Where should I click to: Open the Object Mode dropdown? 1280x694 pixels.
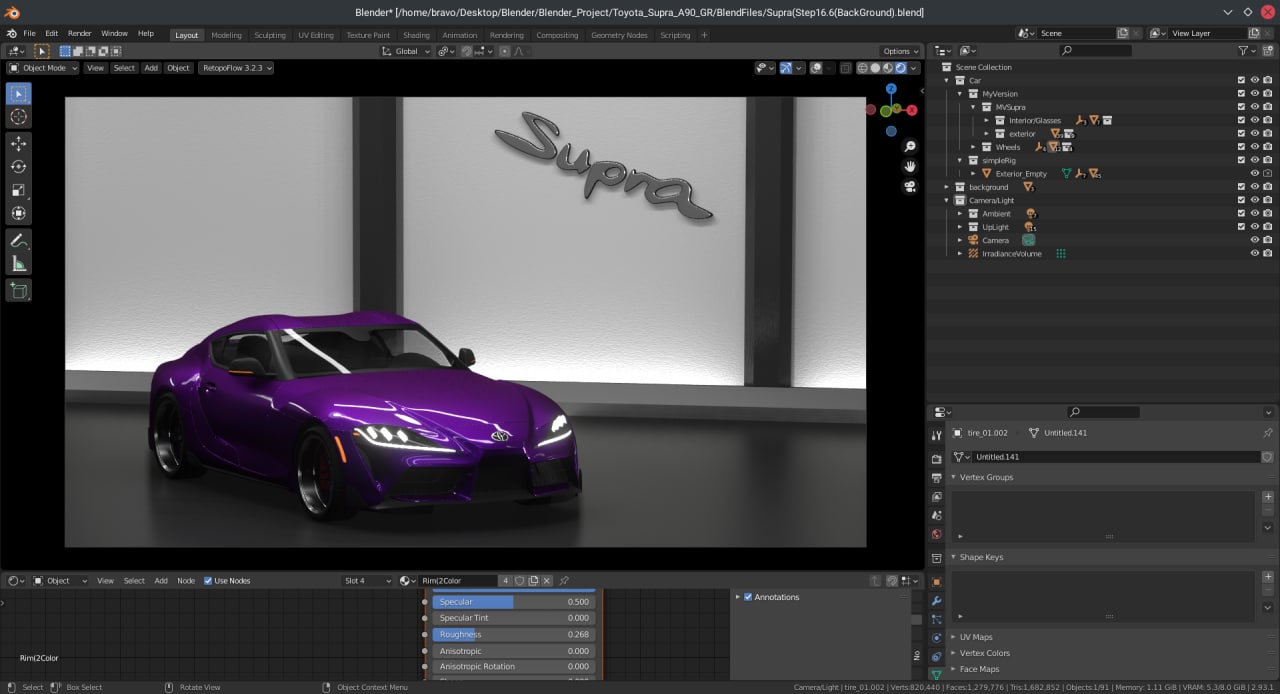tap(42, 68)
